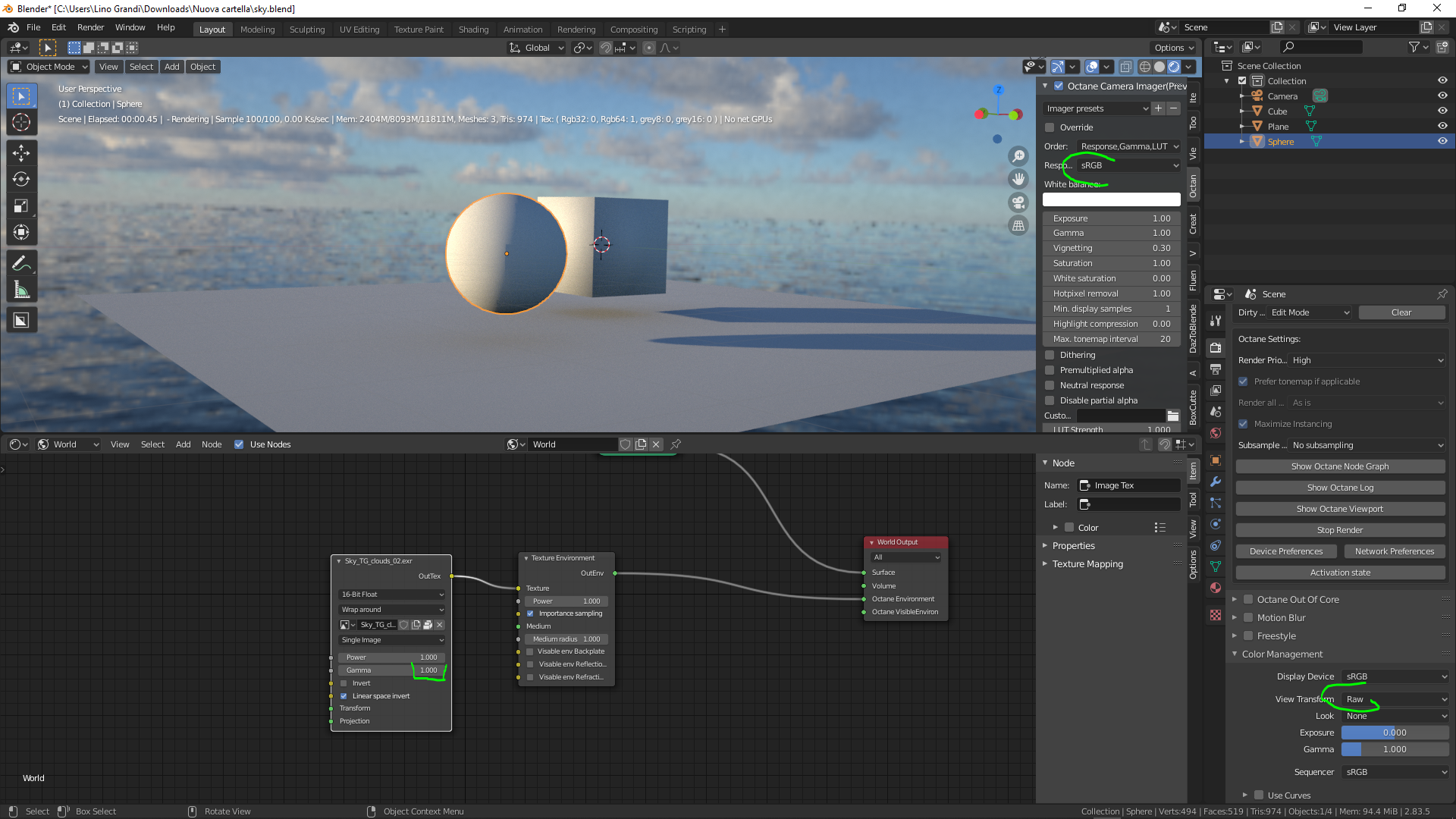Select the Rotate tool in viewport toolbar
Image resolution: width=1456 pixels, height=819 pixels.
21,180
